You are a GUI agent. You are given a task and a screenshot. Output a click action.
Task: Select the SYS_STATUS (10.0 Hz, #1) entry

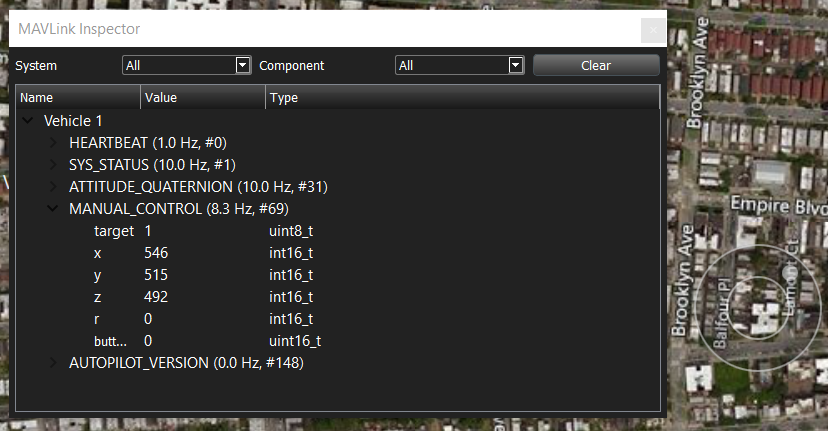(x=152, y=165)
